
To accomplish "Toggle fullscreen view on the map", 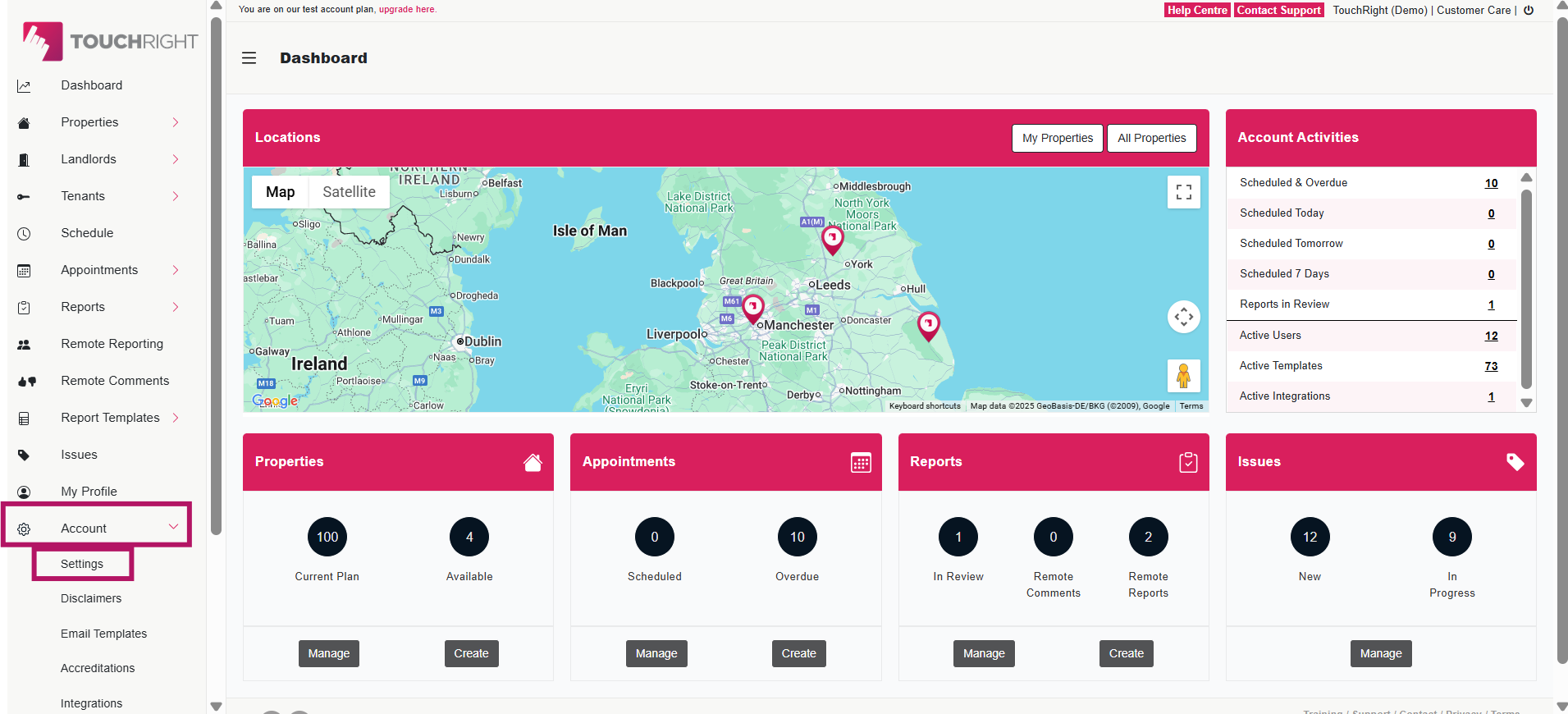I will pyautogui.click(x=1183, y=192).
